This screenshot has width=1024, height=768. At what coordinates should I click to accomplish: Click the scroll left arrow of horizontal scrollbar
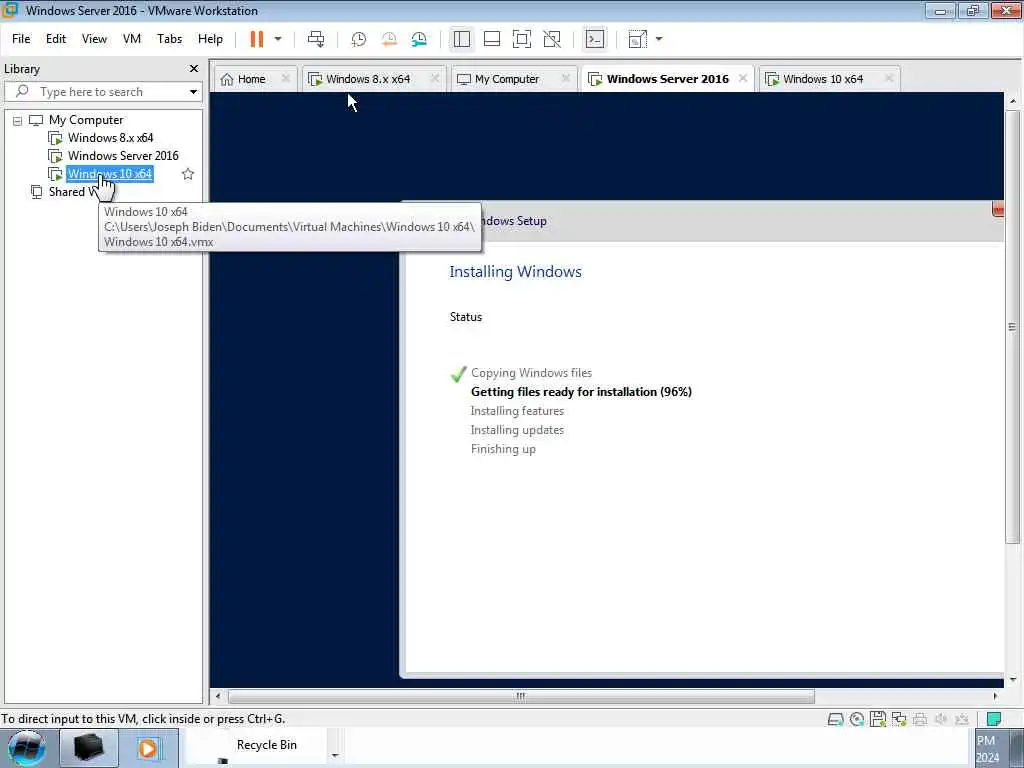(218, 696)
